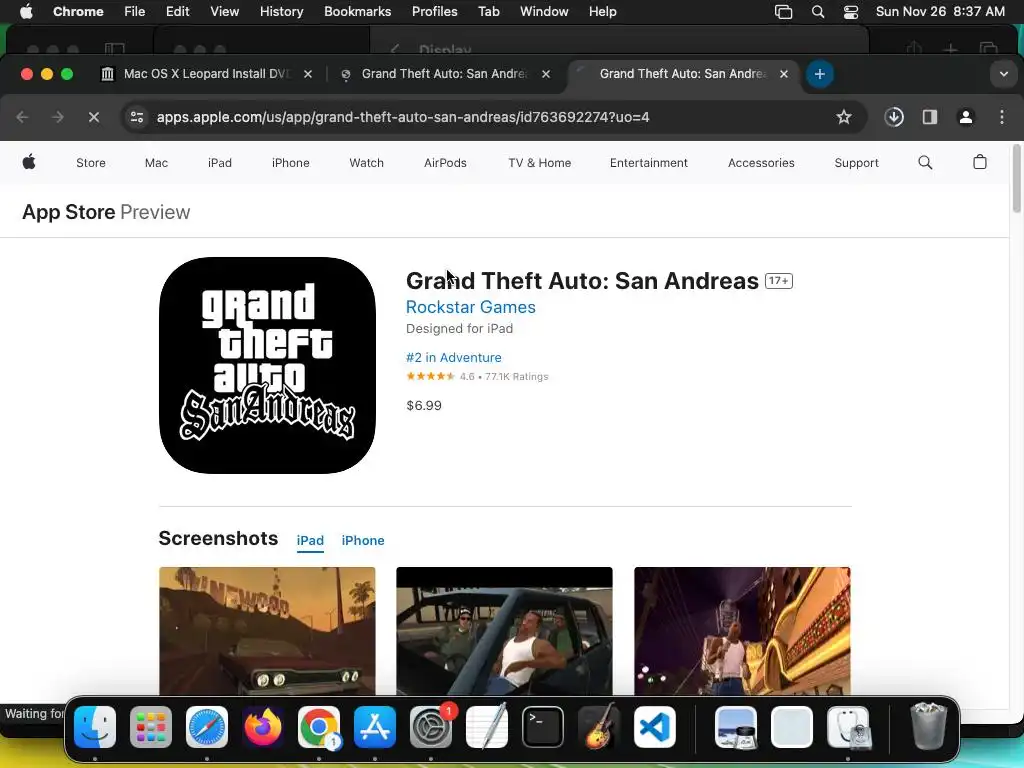Open Chrome downloads icon in toolbar
This screenshot has width=1024, height=768.
click(x=894, y=117)
